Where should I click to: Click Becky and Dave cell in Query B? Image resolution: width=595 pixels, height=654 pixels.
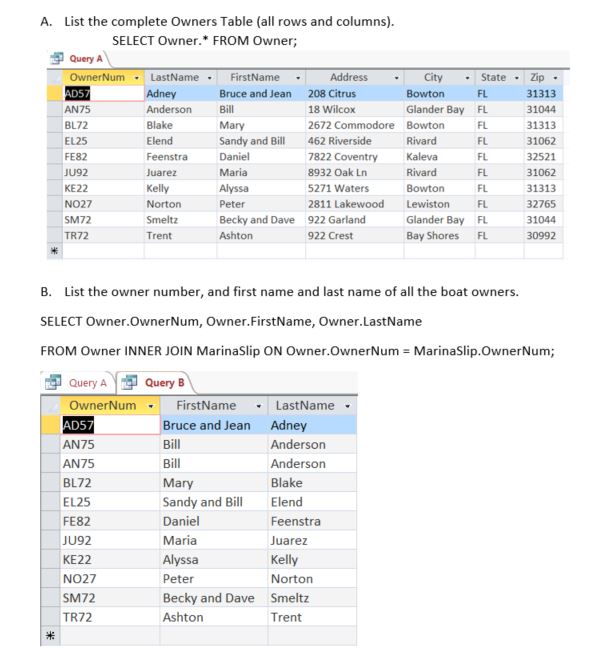pyautogui.click(x=213, y=598)
